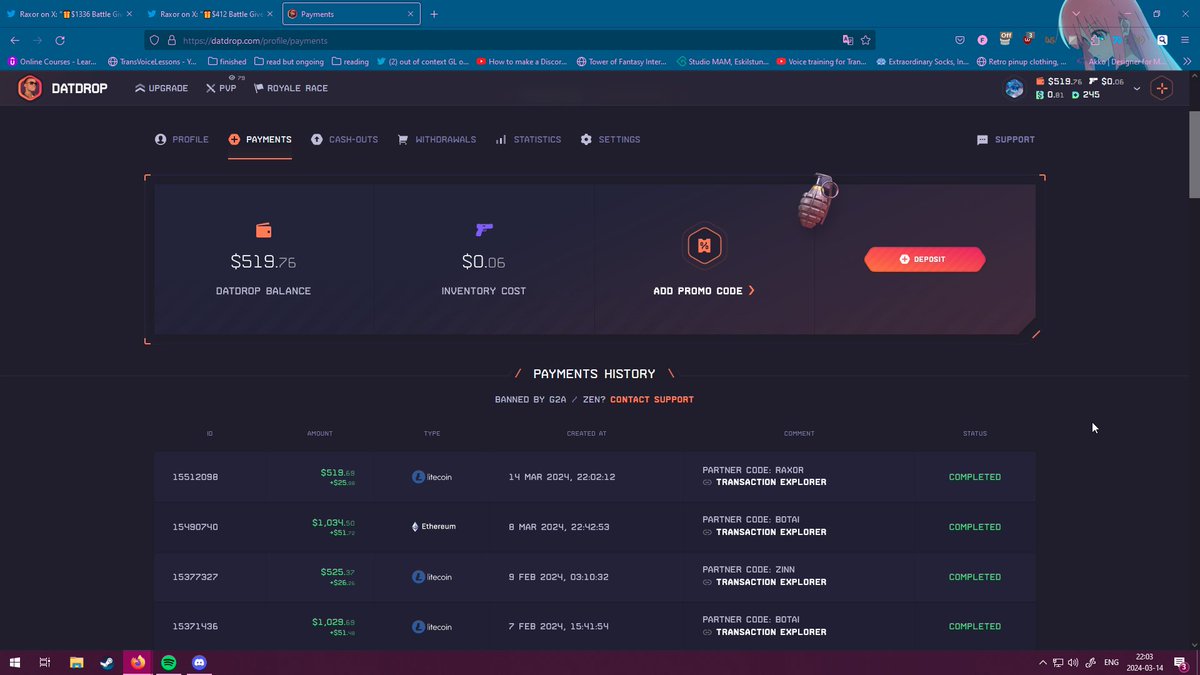Open a new browser tab

tap(434, 14)
